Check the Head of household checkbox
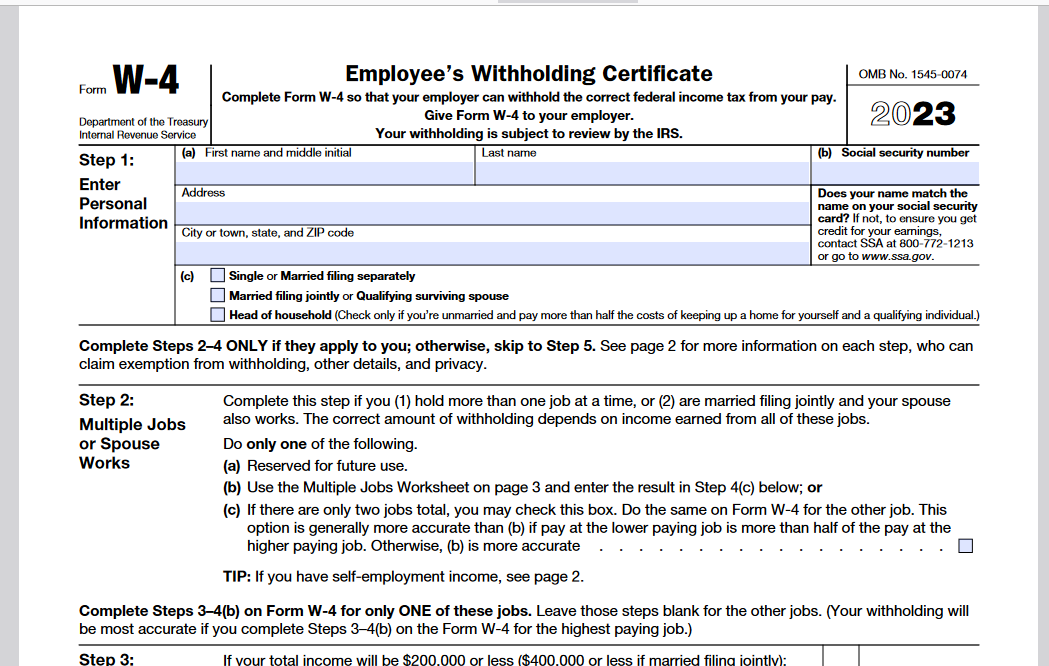Image resolution: width=1049 pixels, height=666 pixels. 217,314
